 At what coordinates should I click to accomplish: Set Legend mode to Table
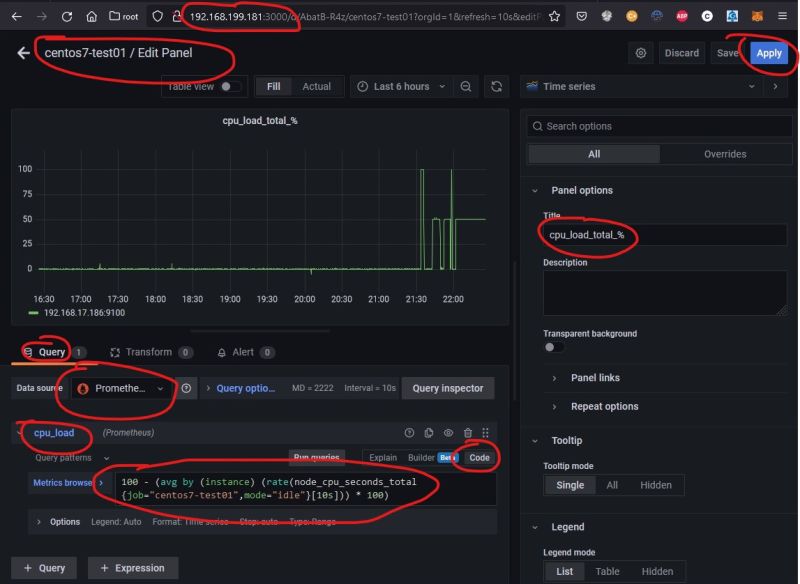(x=607, y=572)
